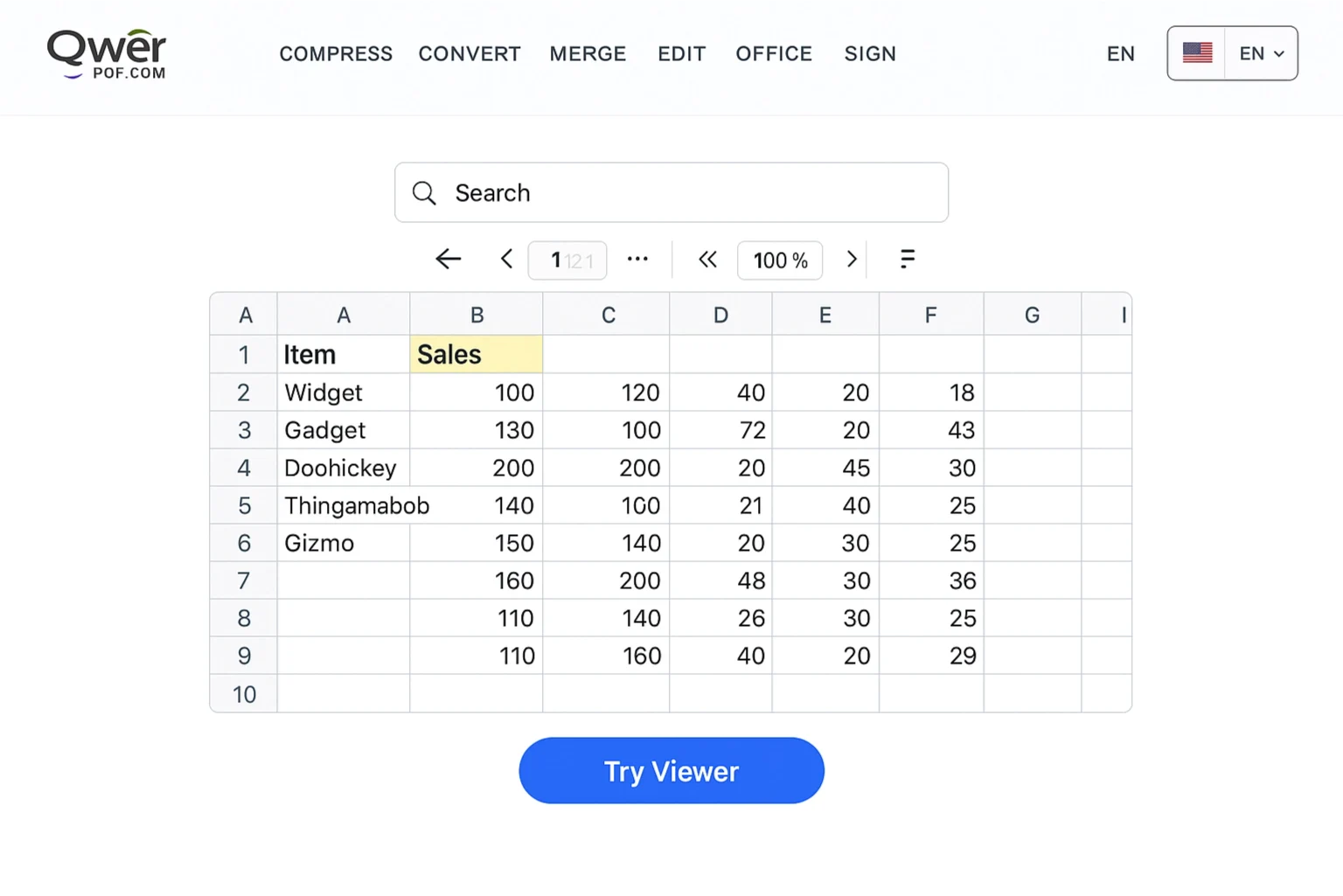Click the QwerPDF.com logo
The image size is (1343, 896).
(107, 54)
